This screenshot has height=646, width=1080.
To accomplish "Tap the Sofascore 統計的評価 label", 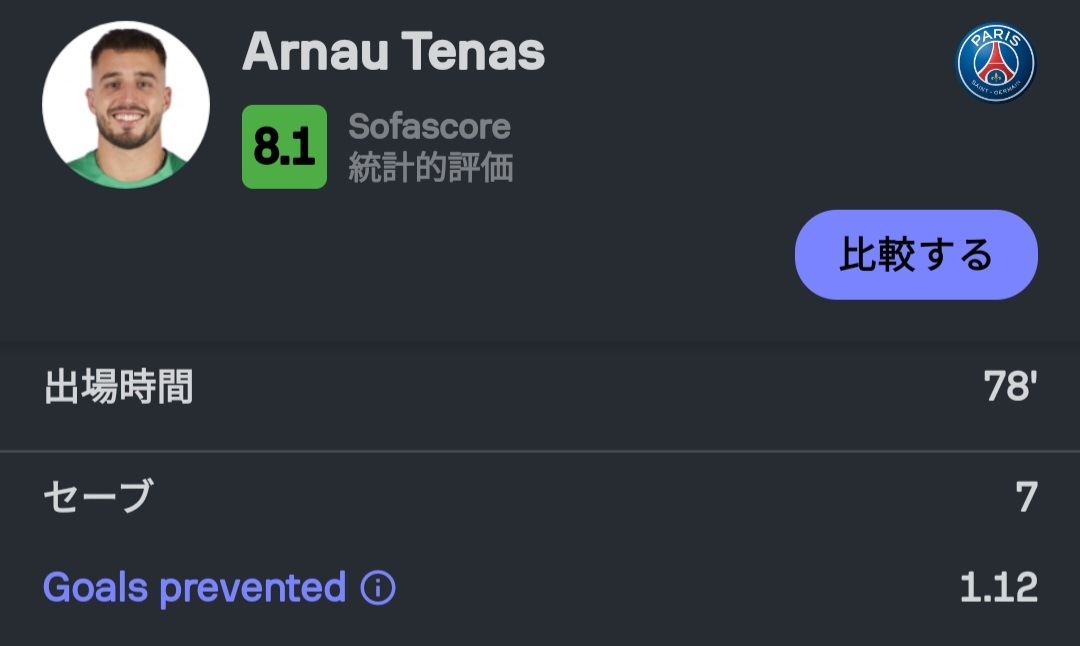I will point(430,147).
